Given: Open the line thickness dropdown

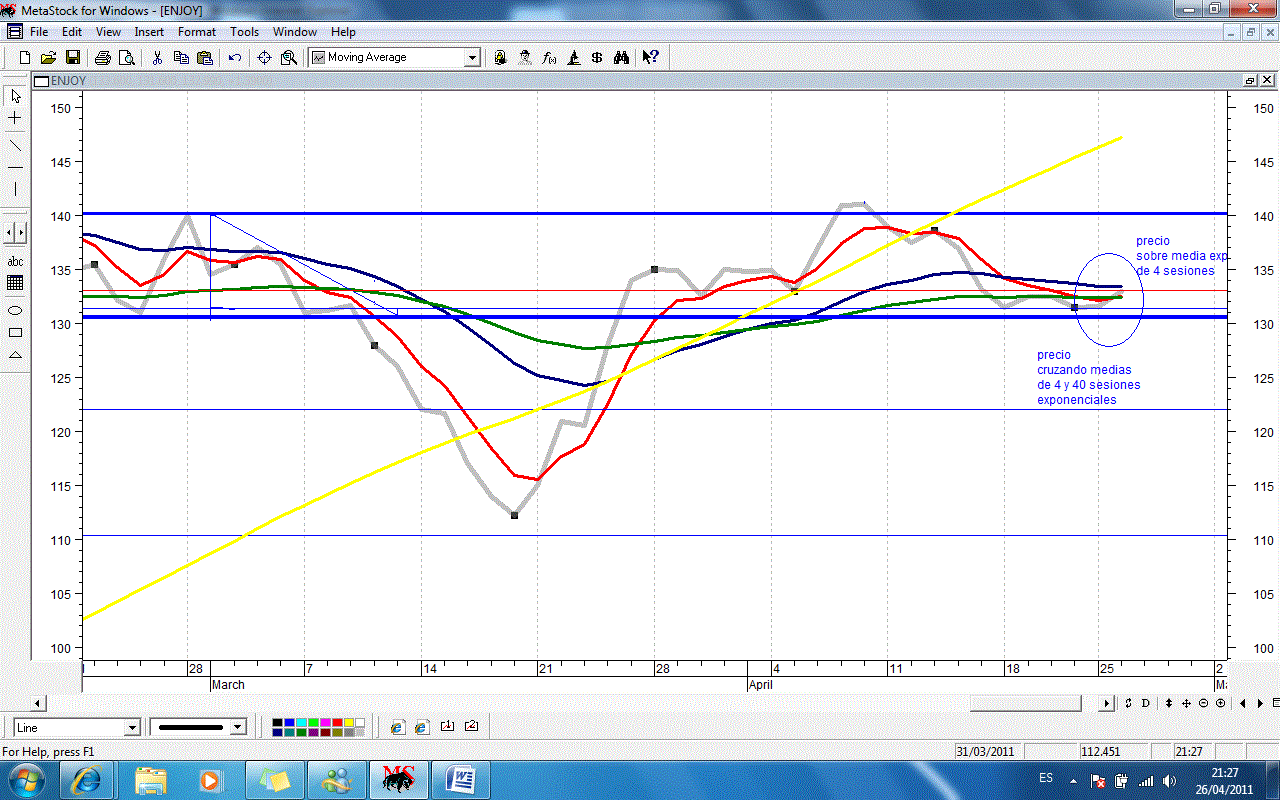Looking at the screenshot, I should (x=238, y=728).
